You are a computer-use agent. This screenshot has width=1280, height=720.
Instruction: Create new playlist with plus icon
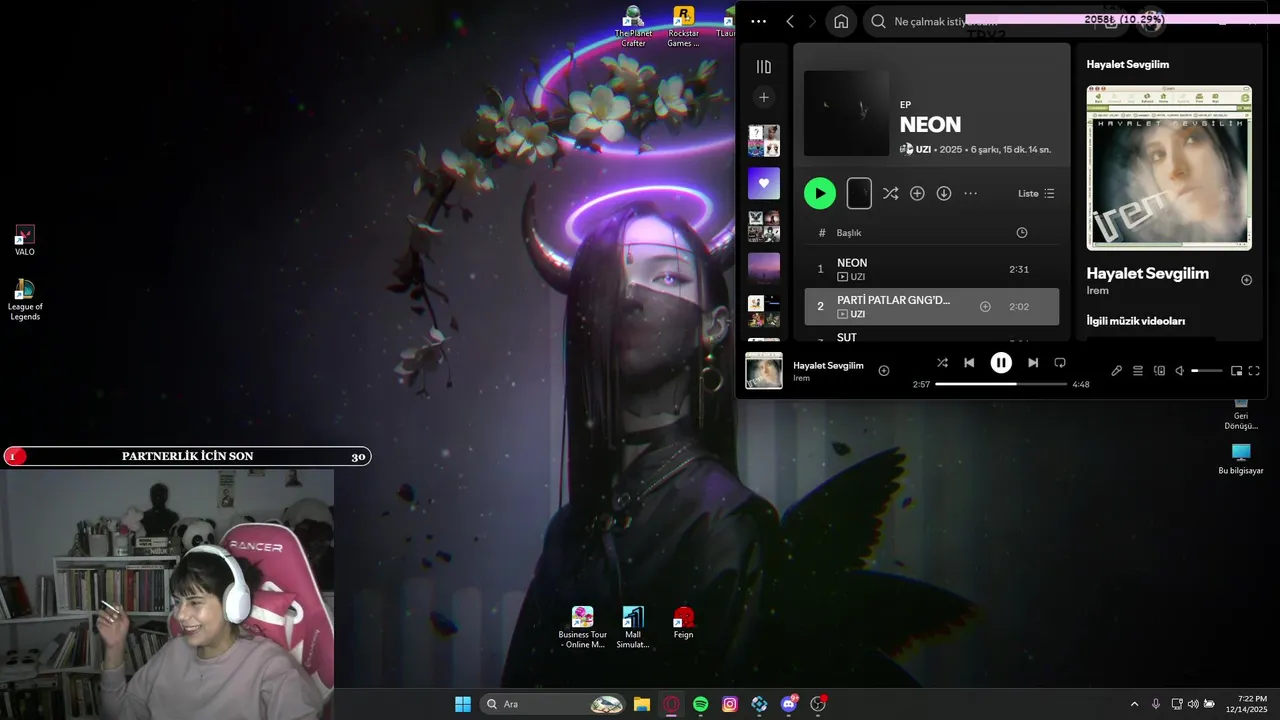[764, 97]
